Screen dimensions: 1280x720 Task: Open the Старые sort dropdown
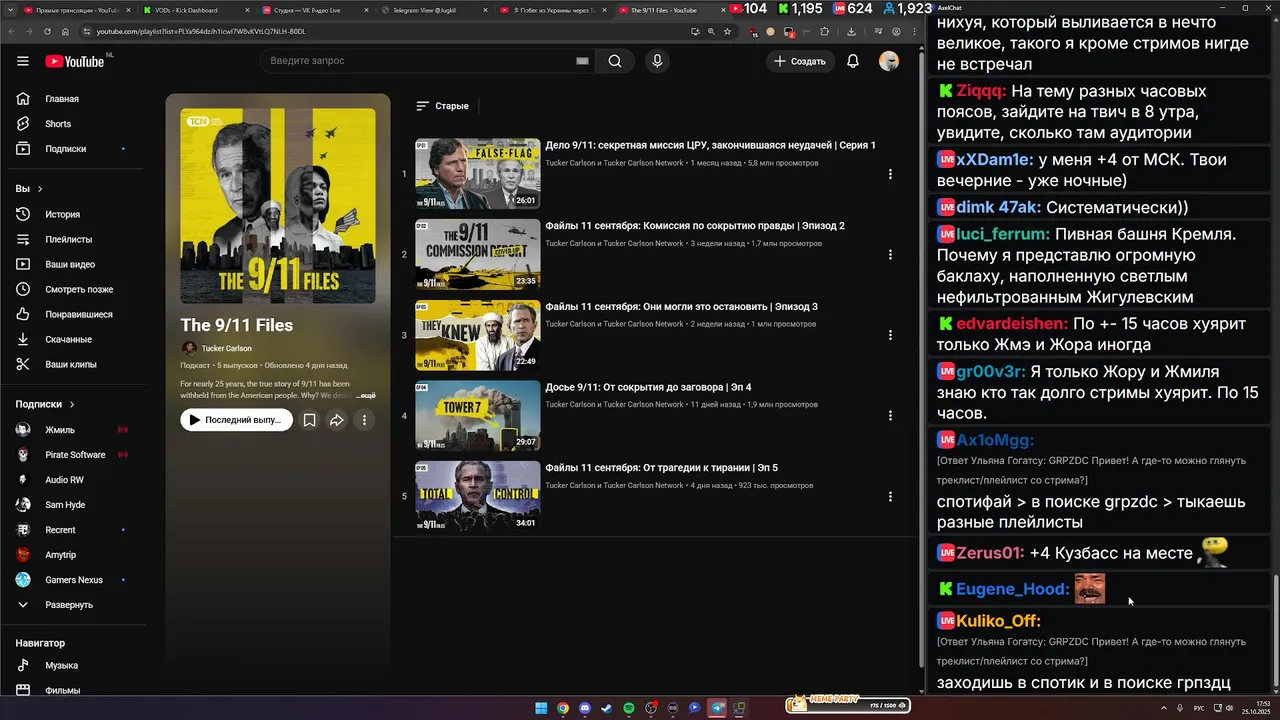point(442,106)
